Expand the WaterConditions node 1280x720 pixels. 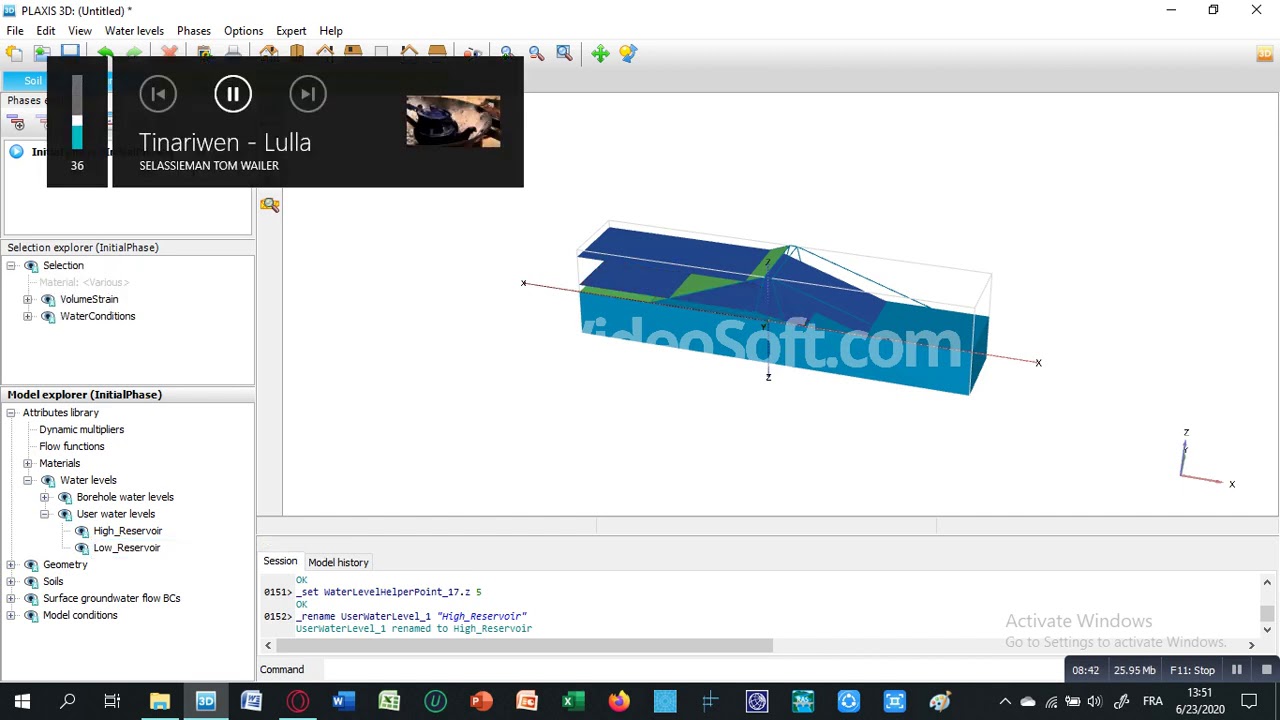(x=28, y=317)
